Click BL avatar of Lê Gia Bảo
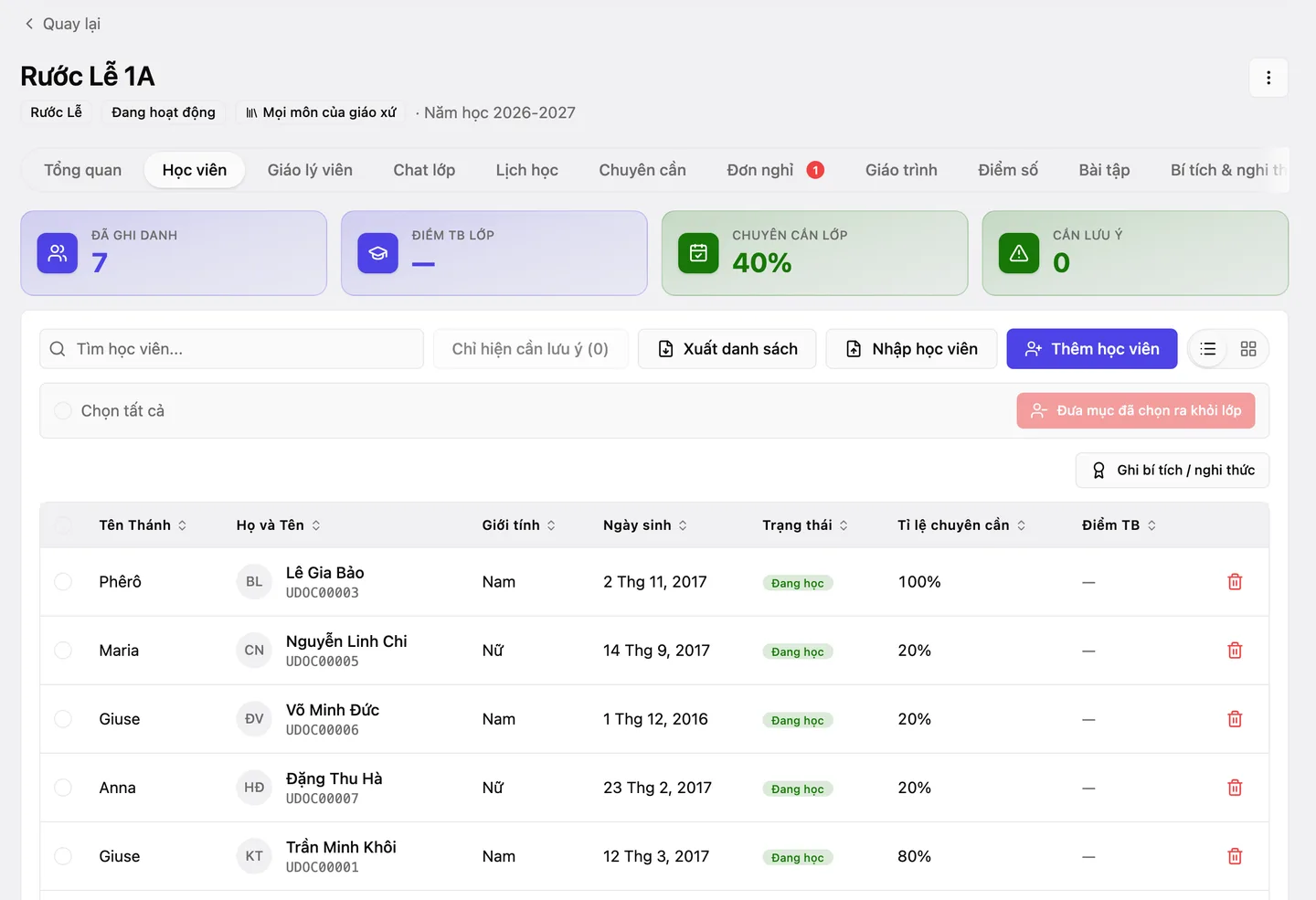 tap(254, 582)
